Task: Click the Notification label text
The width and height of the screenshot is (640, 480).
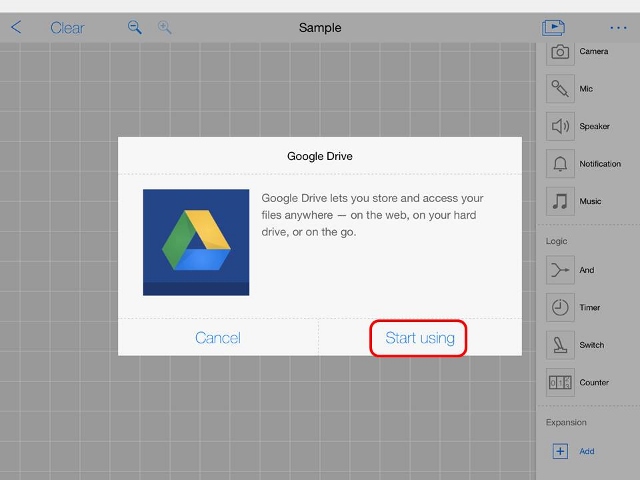Action: tap(600, 164)
